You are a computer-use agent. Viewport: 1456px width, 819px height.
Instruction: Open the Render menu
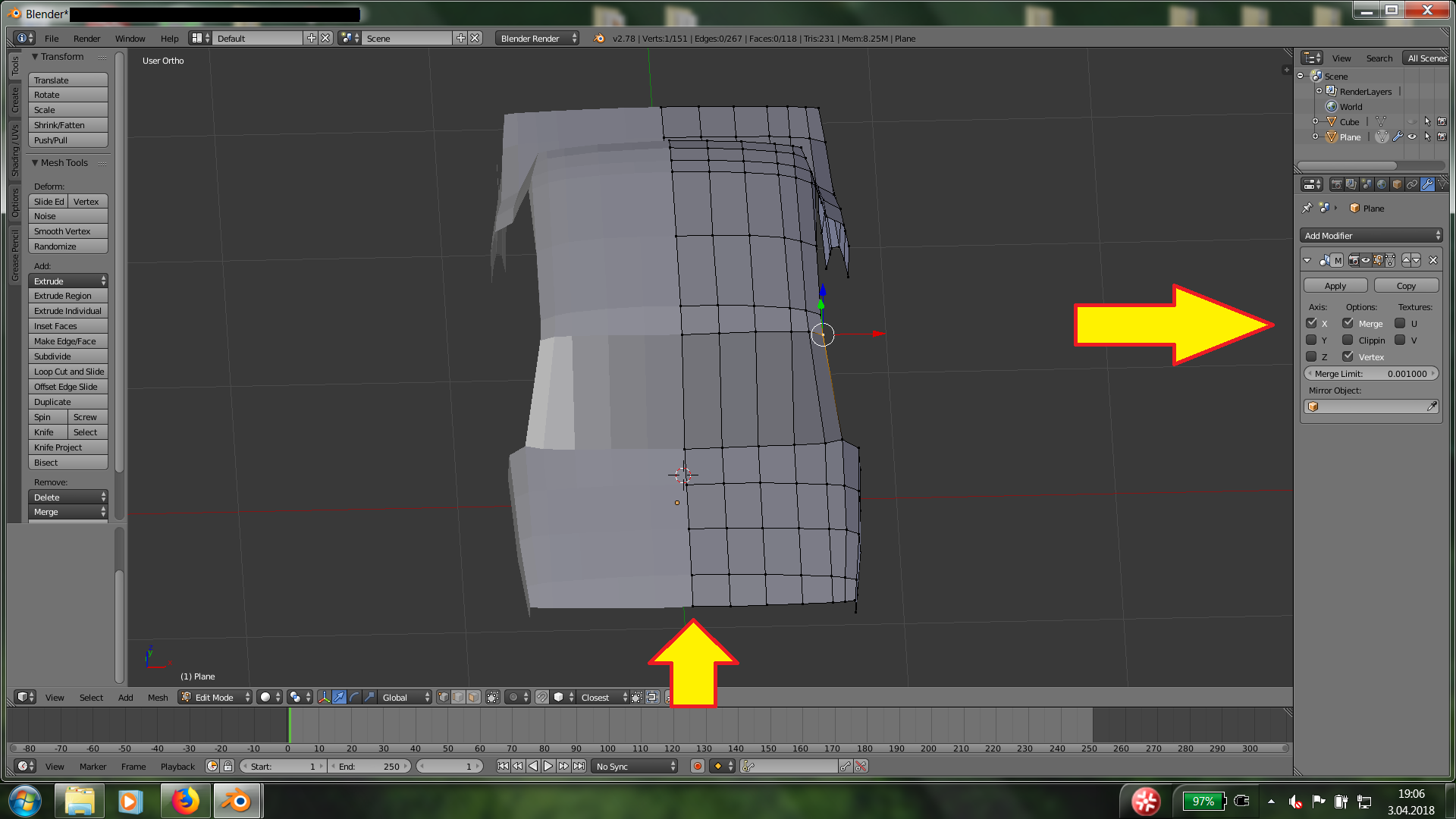[x=86, y=39]
